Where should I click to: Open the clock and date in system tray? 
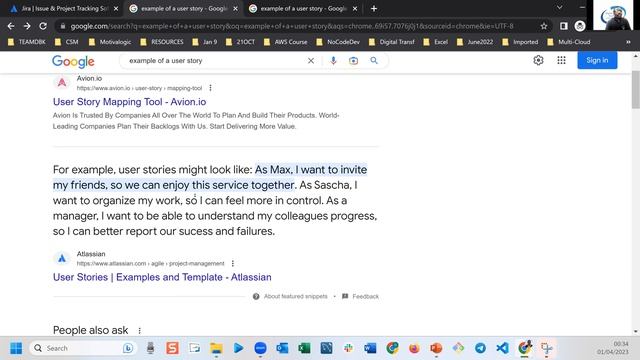613,348
